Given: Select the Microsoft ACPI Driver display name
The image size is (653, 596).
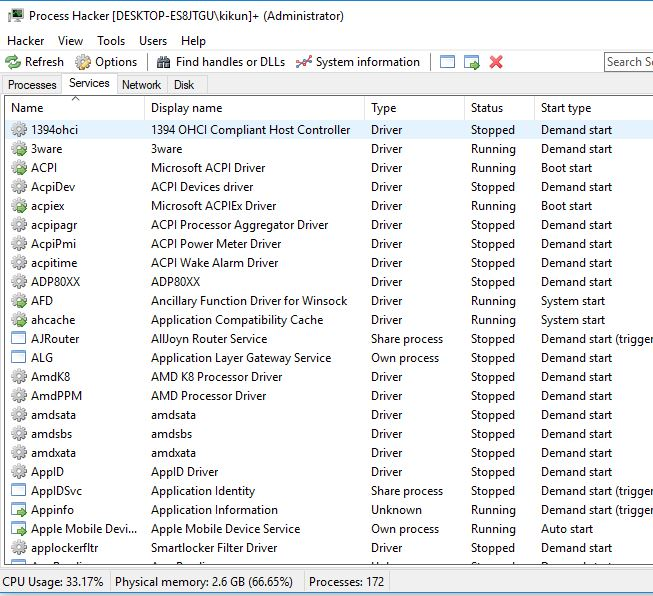Looking at the screenshot, I should pyautogui.click(x=208, y=168).
